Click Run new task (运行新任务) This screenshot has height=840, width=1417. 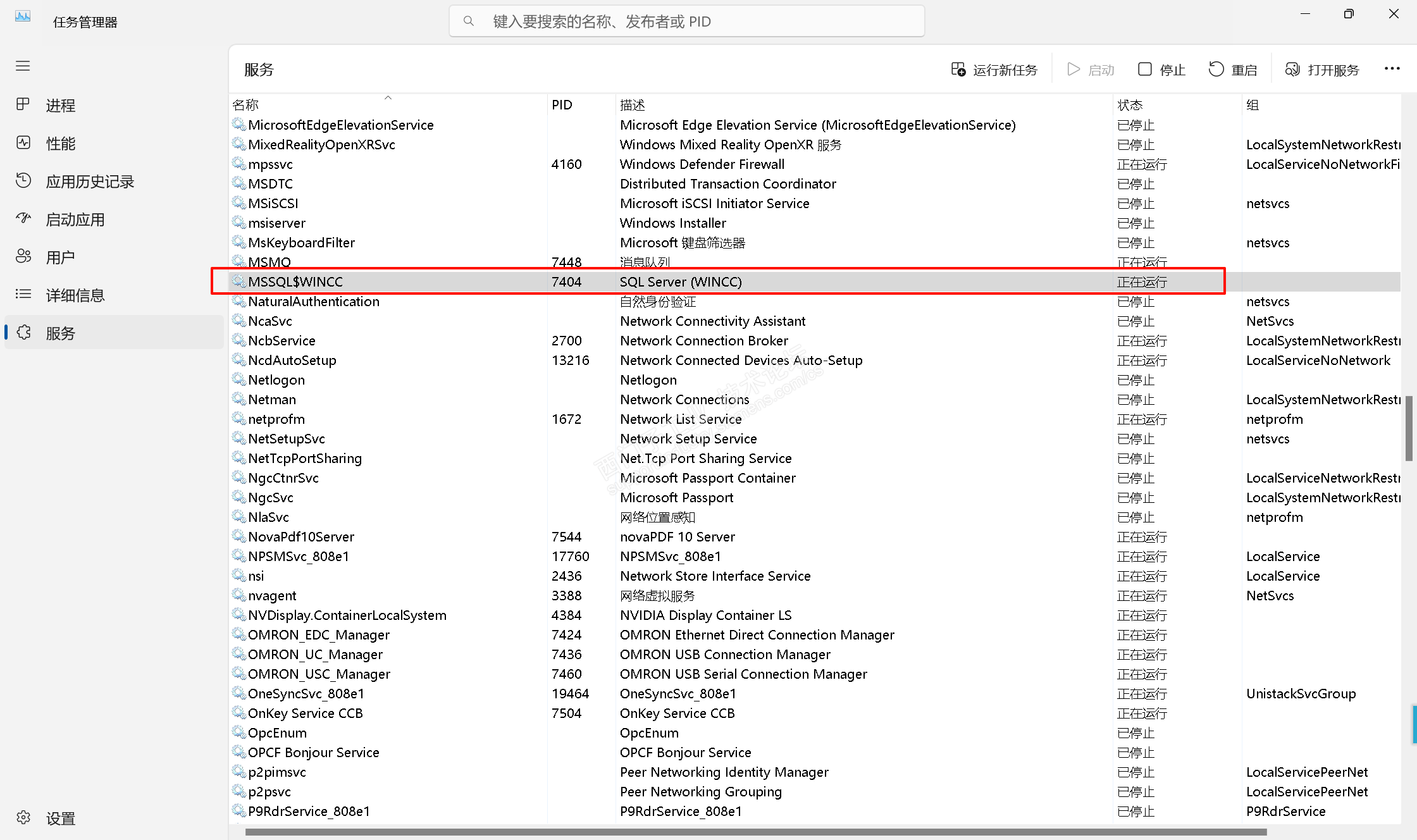(x=994, y=70)
